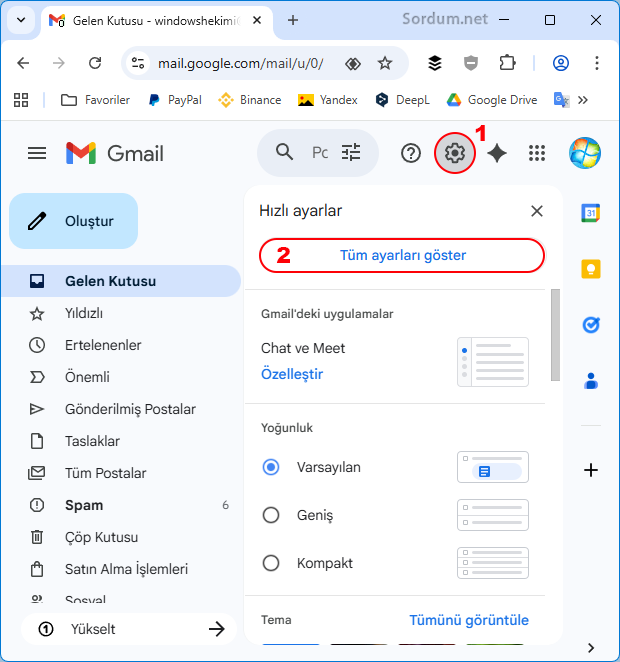Screen dimensions: 620x662
Task: Open Google Tasks side panel icon
Action: 591,325
